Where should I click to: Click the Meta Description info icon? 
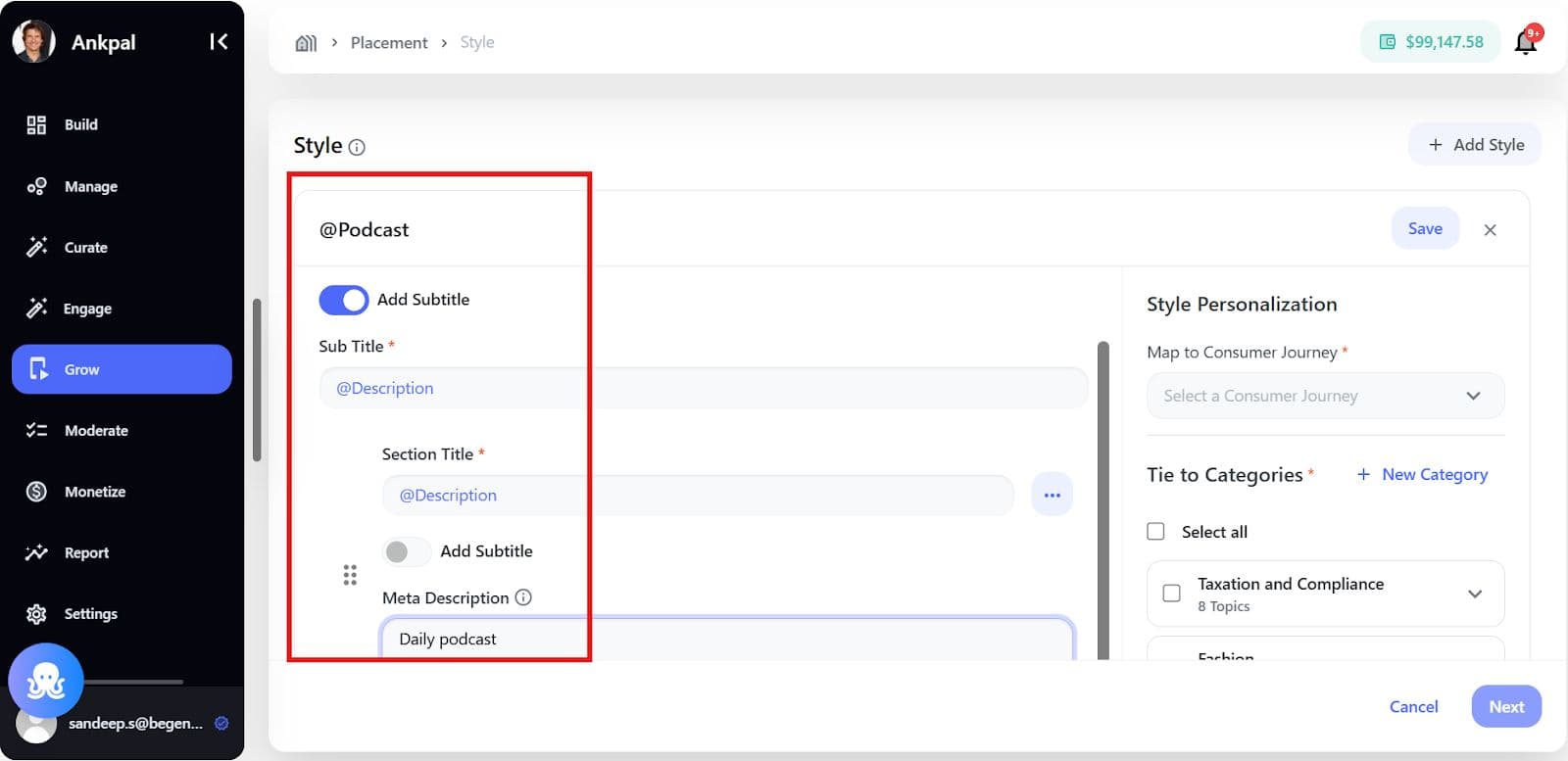click(x=523, y=597)
